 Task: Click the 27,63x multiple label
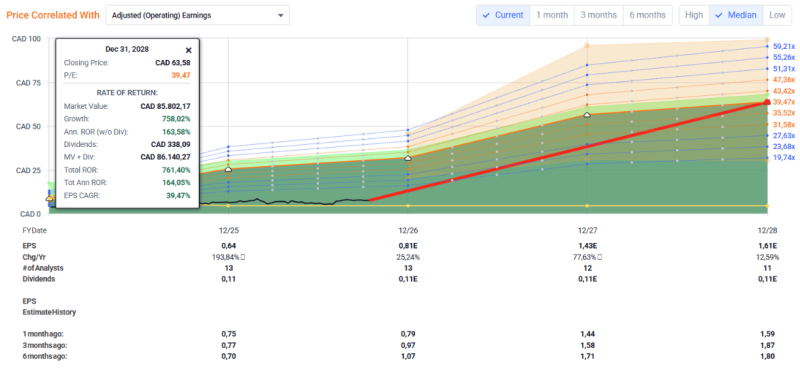(784, 136)
